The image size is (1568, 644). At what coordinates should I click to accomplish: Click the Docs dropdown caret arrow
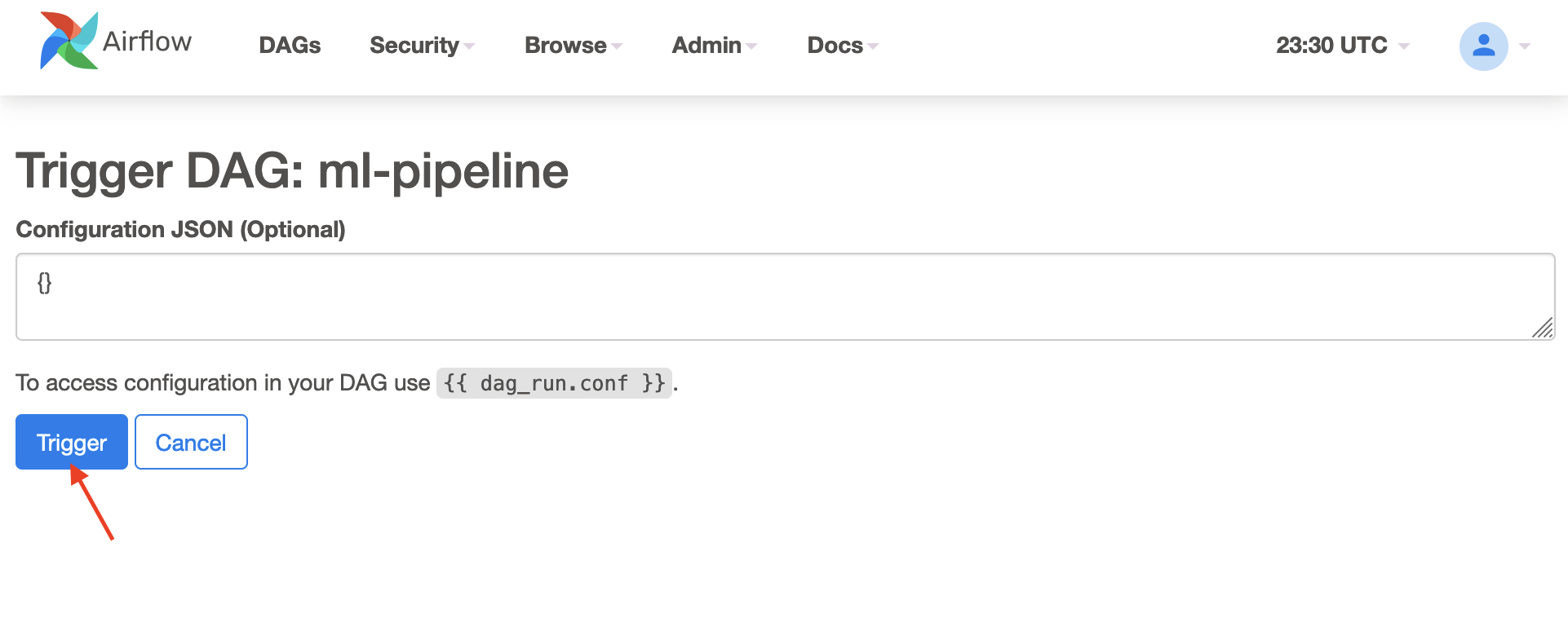(873, 47)
